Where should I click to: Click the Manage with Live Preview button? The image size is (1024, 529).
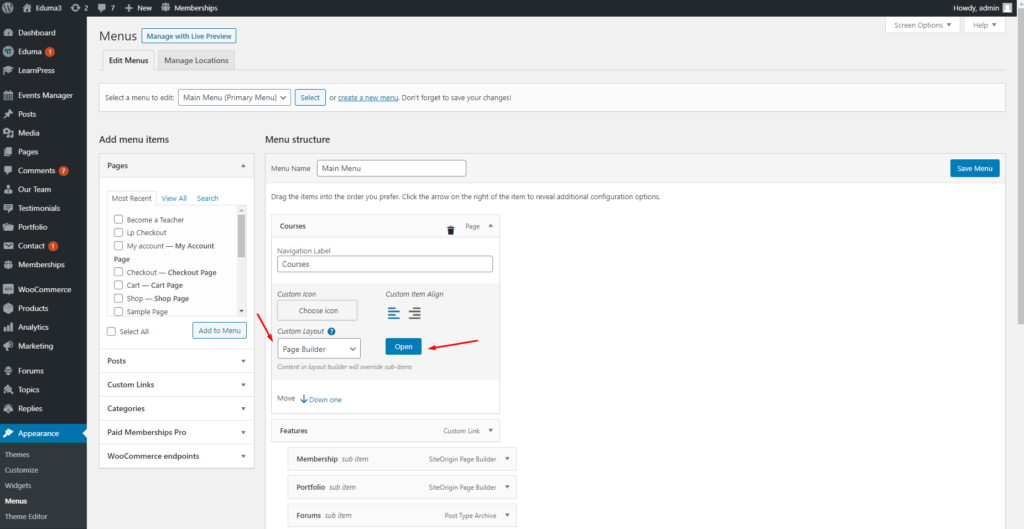[189, 36]
